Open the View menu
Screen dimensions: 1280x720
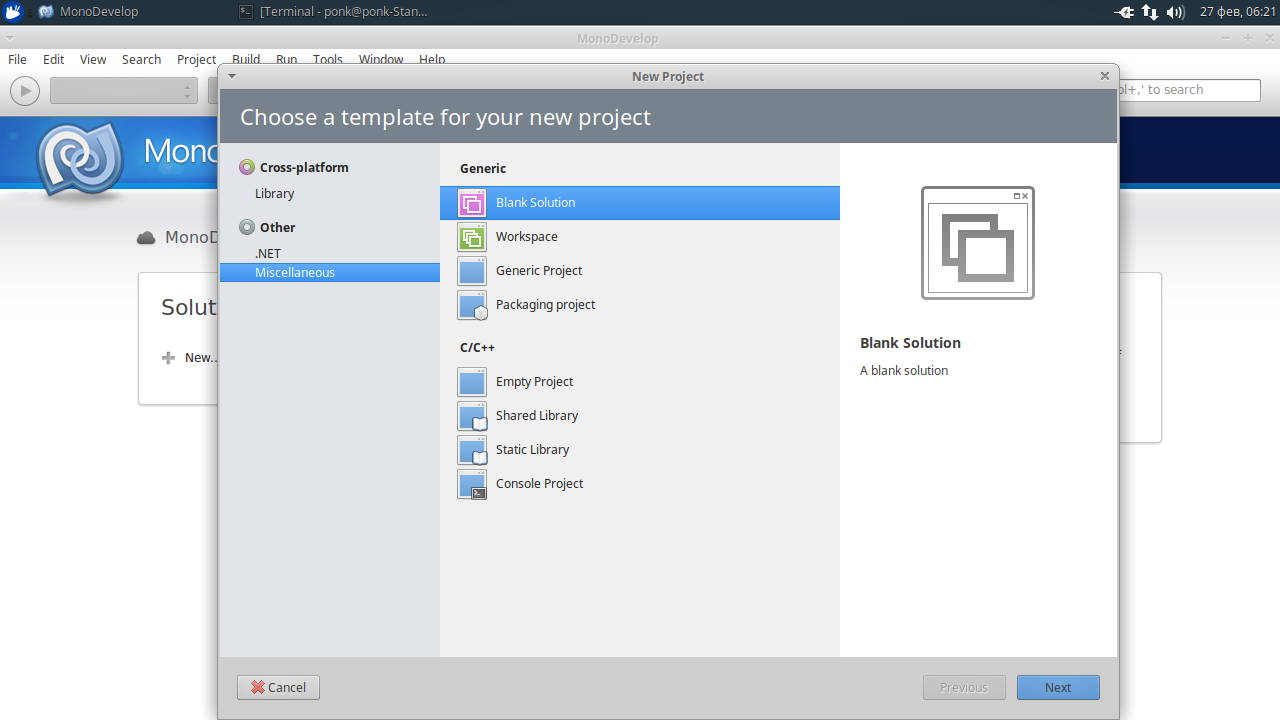coord(93,59)
